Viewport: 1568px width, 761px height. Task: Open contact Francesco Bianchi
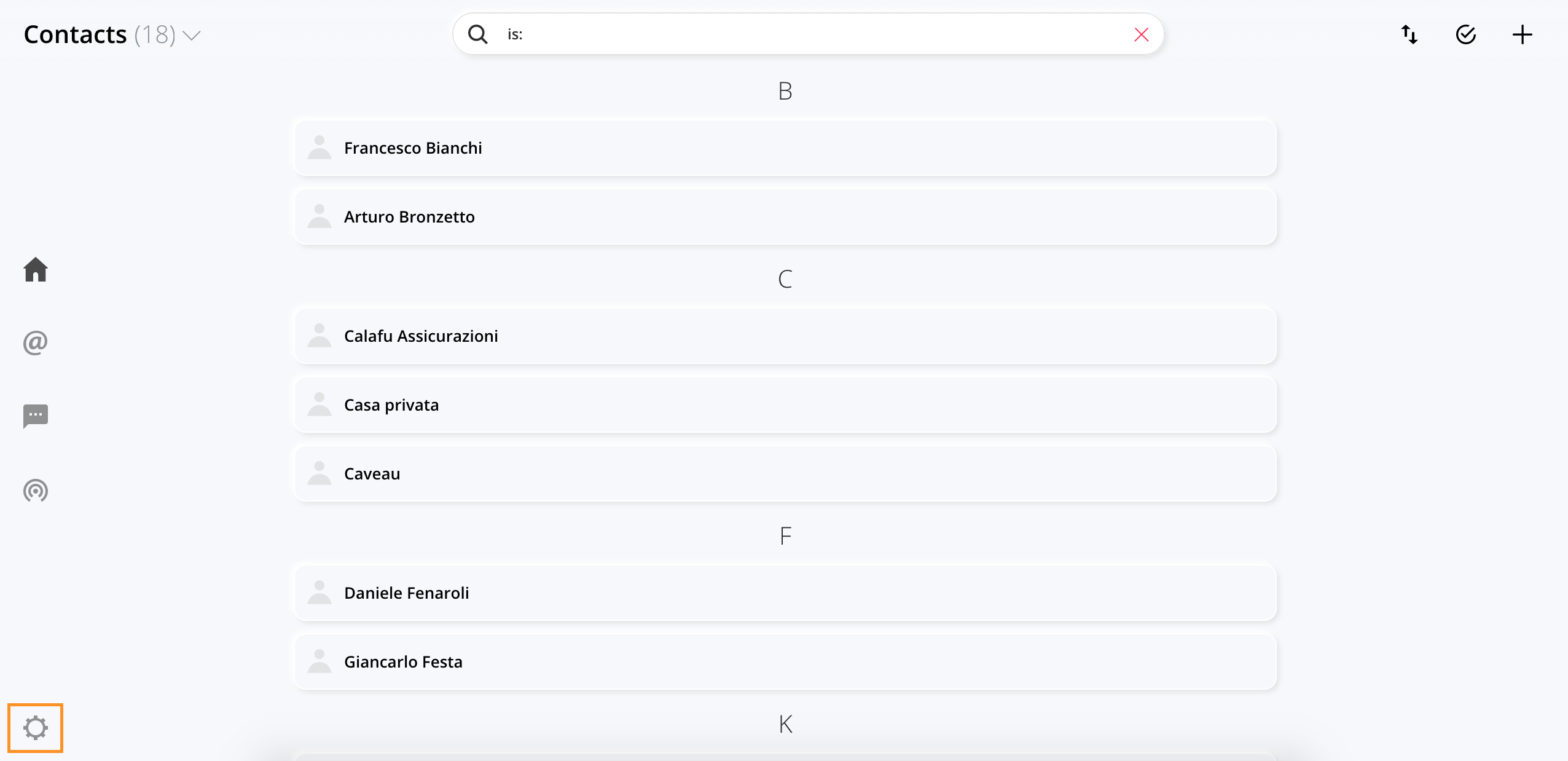tap(785, 148)
